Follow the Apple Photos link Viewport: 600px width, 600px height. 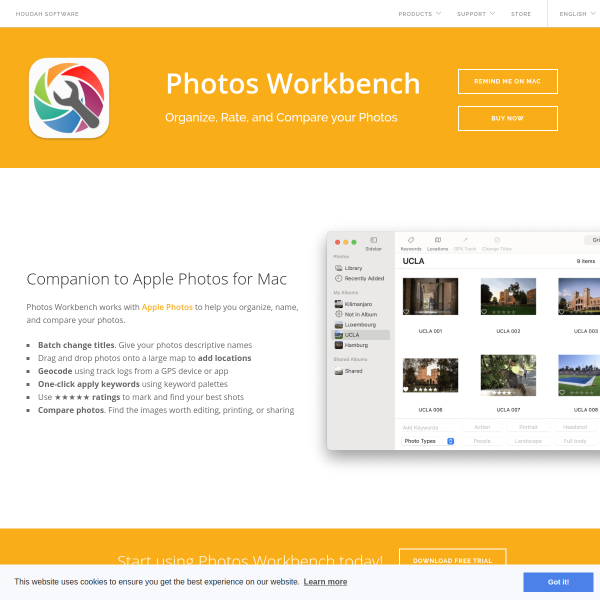[167, 307]
